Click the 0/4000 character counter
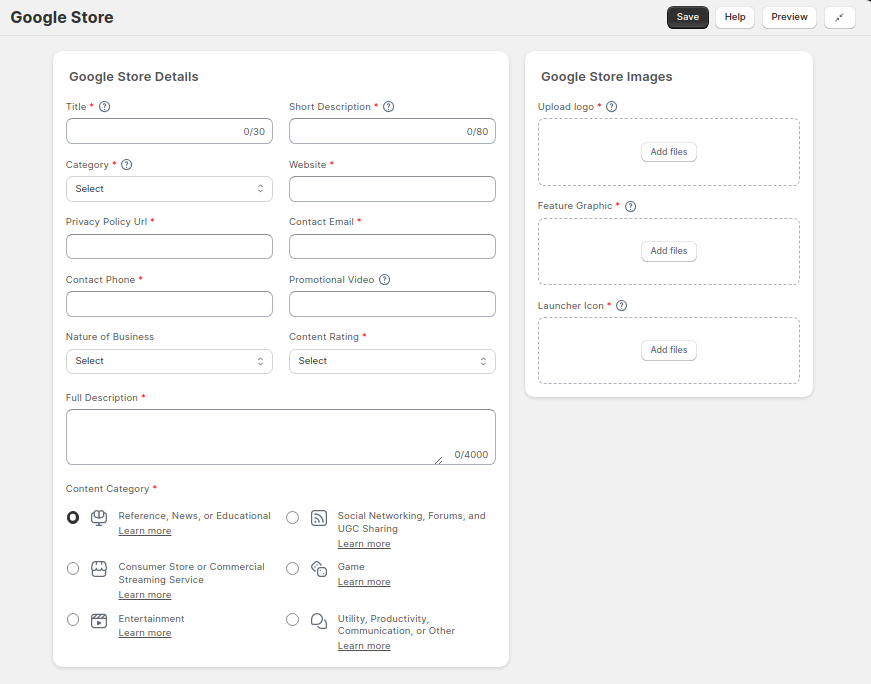Viewport: 871px width, 684px height. (x=471, y=455)
